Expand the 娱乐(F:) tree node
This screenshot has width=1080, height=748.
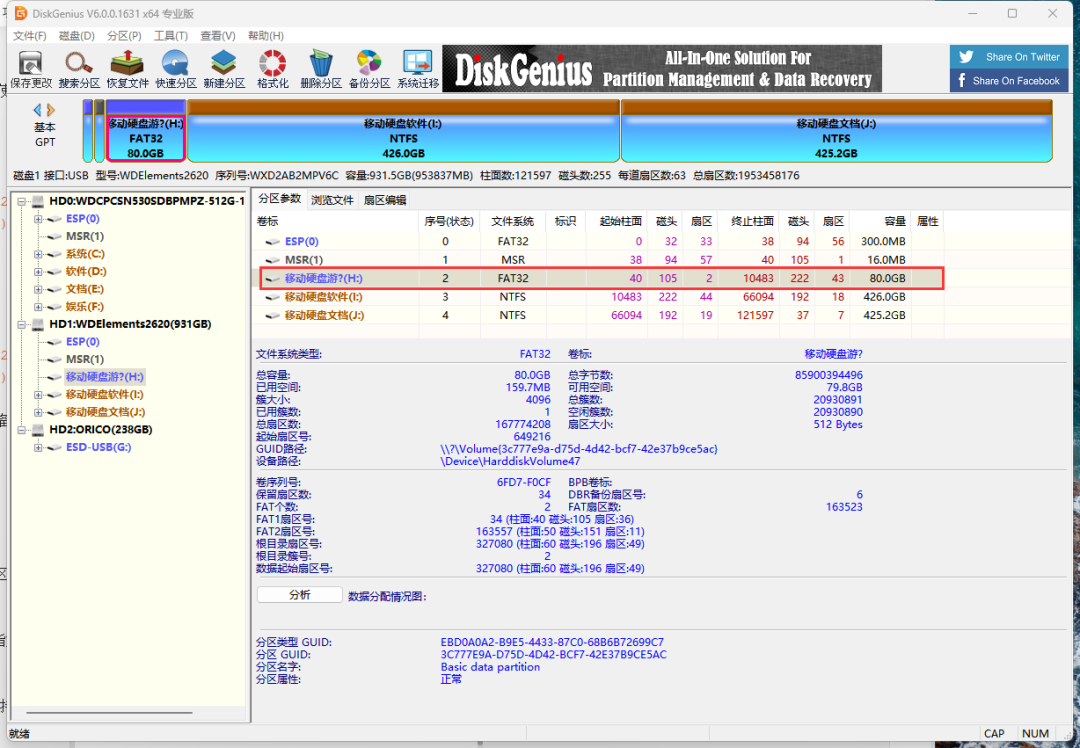[39, 307]
